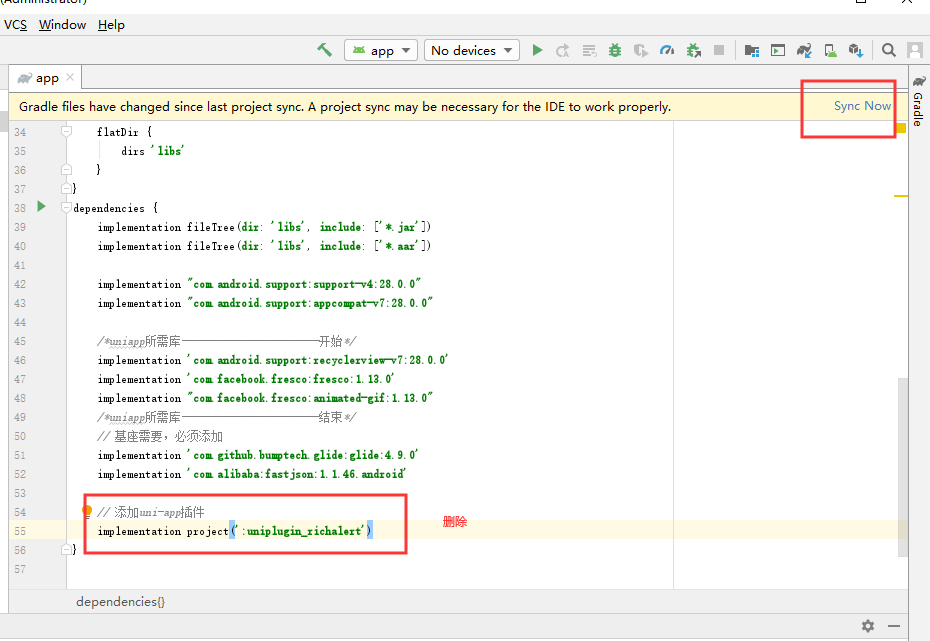Click the 'uniapp所需库 结束' comment line

point(227,417)
